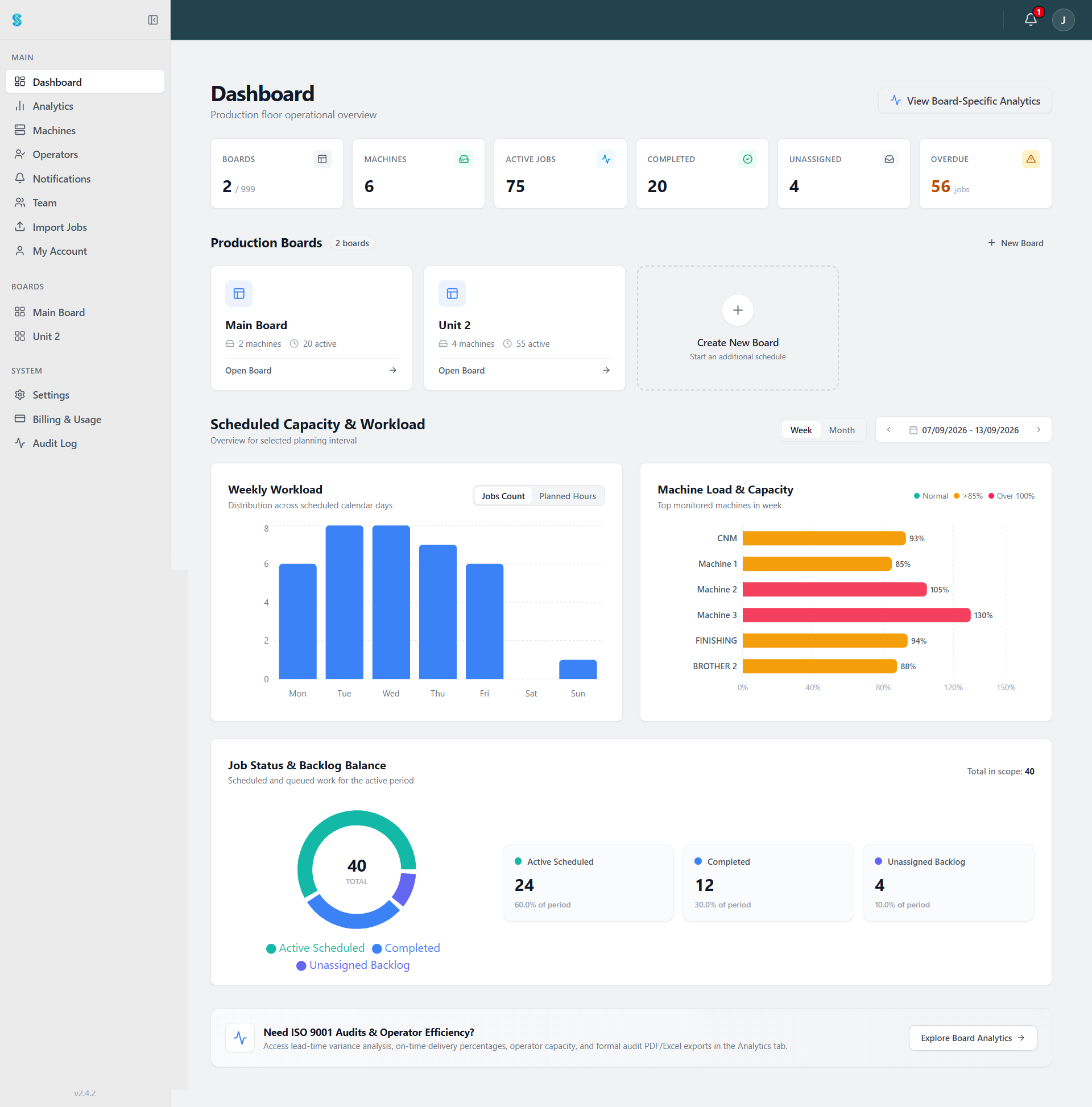Click the Overdue 56 jobs card
Viewport: 1092px width, 1107px height.
[x=985, y=173]
